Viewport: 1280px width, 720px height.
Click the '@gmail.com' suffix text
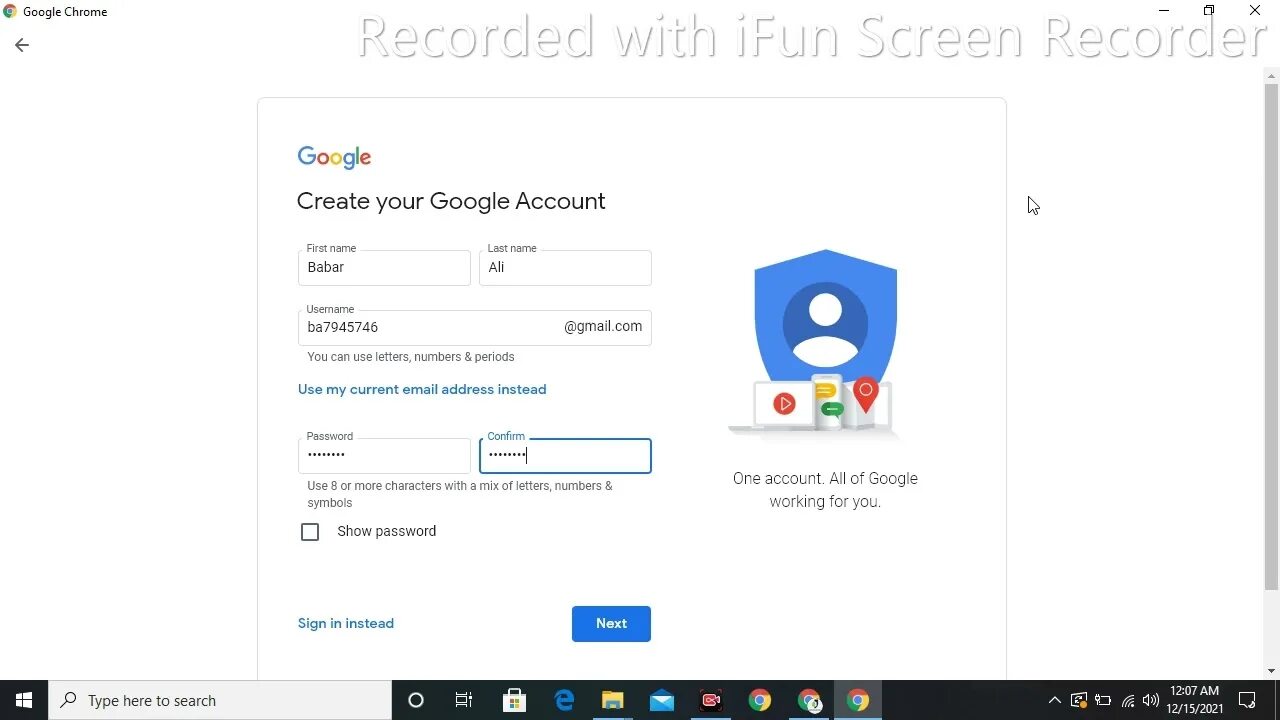pyautogui.click(x=603, y=326)
